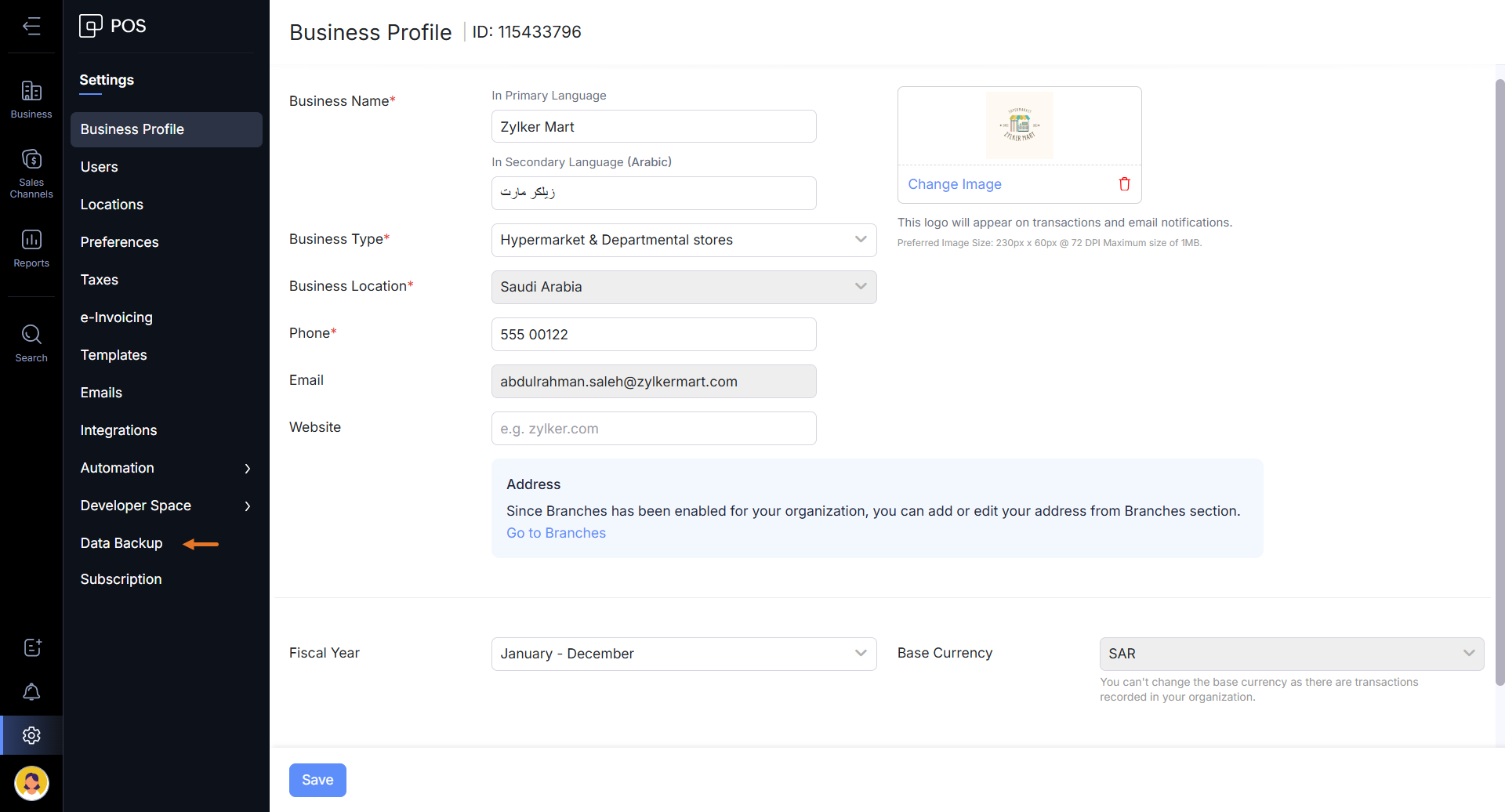Open the Sales Channels icon
The width and height of the screenshot is (1505, 812).
coord(31,172)
